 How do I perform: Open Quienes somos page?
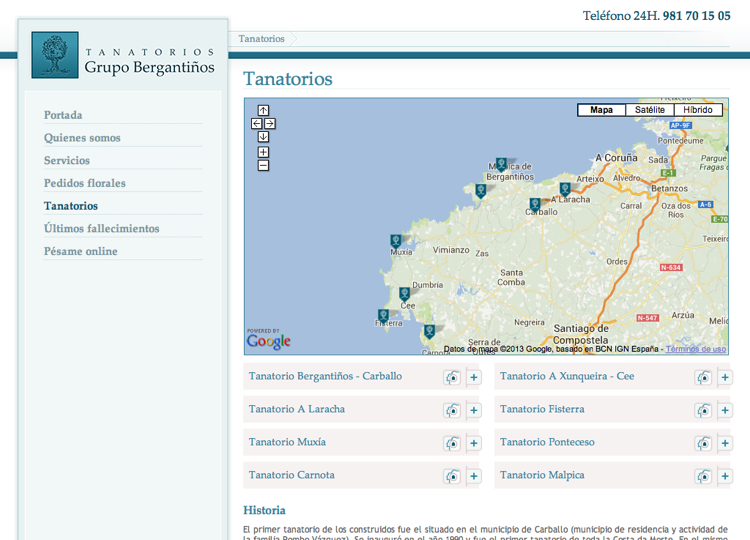pos(82,138)
